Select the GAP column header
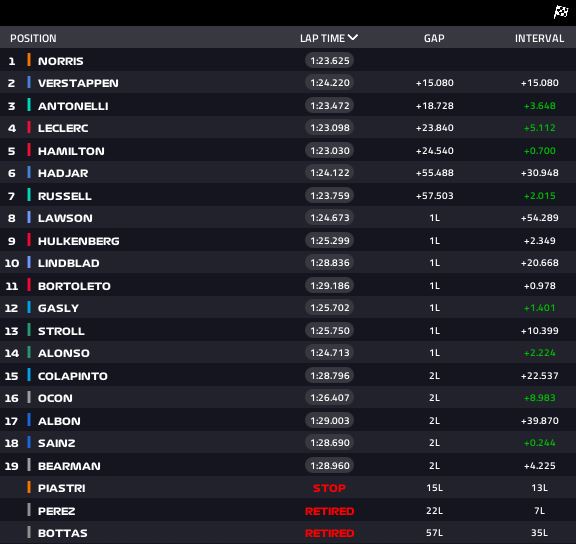The width and height of the screenshot is (576, 544). point(434,38)
